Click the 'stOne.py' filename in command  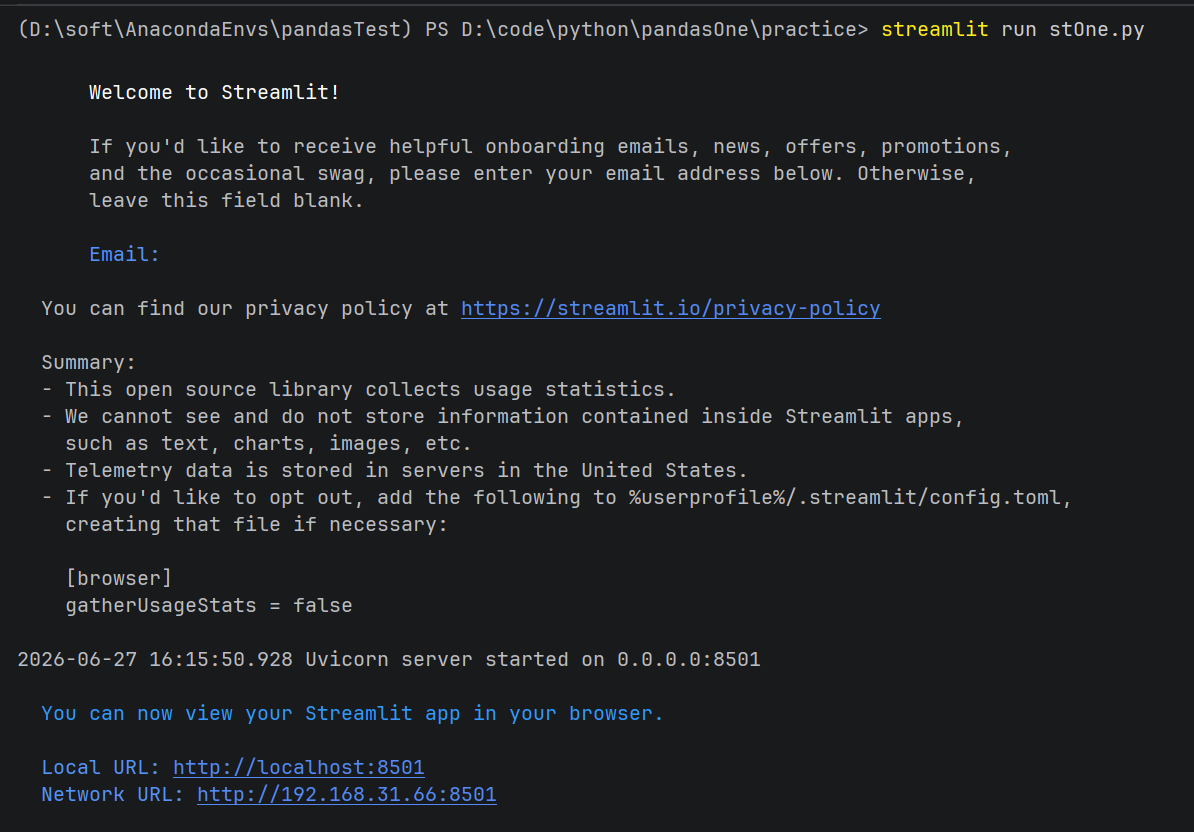(x=1097, y=30)
